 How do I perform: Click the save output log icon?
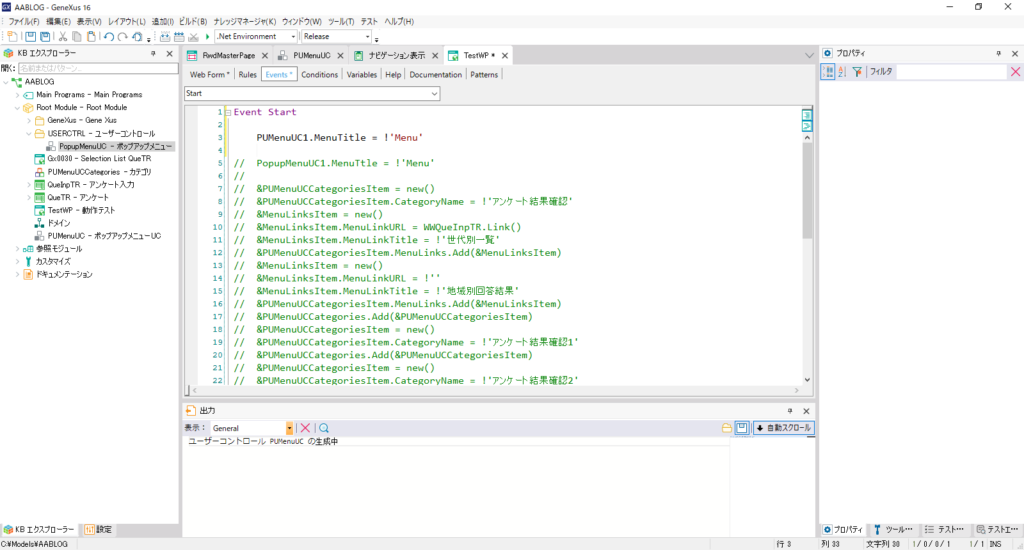742,428
